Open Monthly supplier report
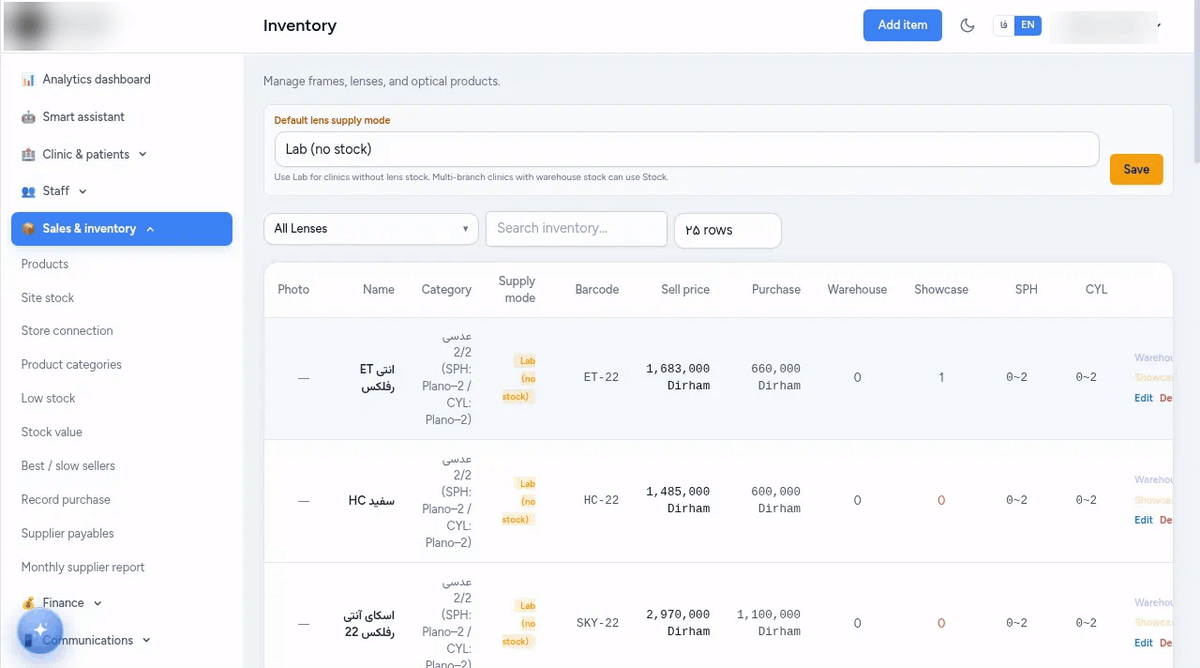The image size is (1200, 668). click(x=83, y=568)
